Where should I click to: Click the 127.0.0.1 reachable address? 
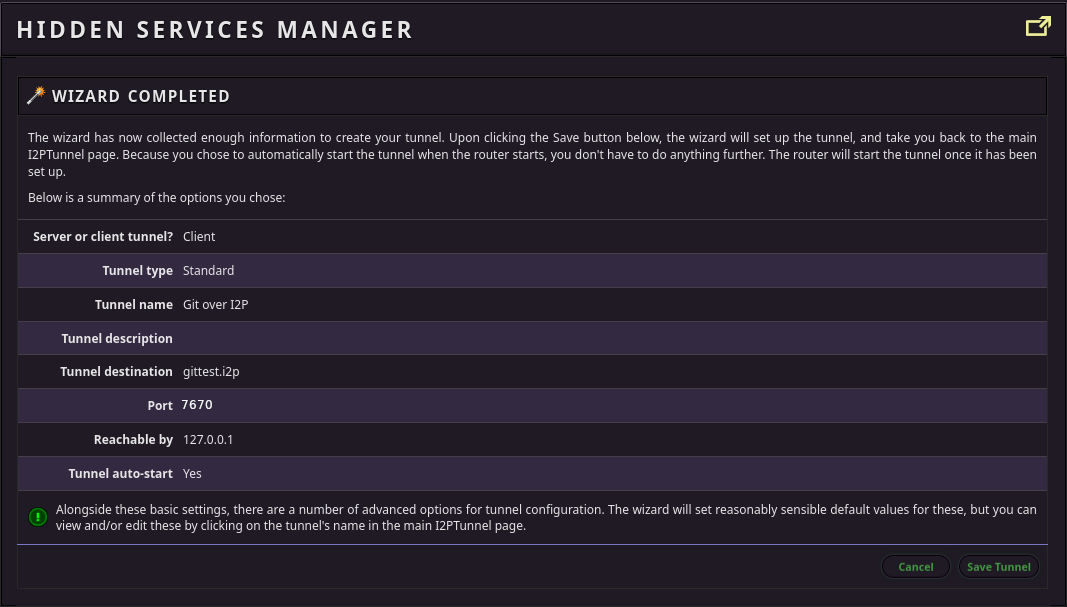pyautogui.click(x=208, y=440)
